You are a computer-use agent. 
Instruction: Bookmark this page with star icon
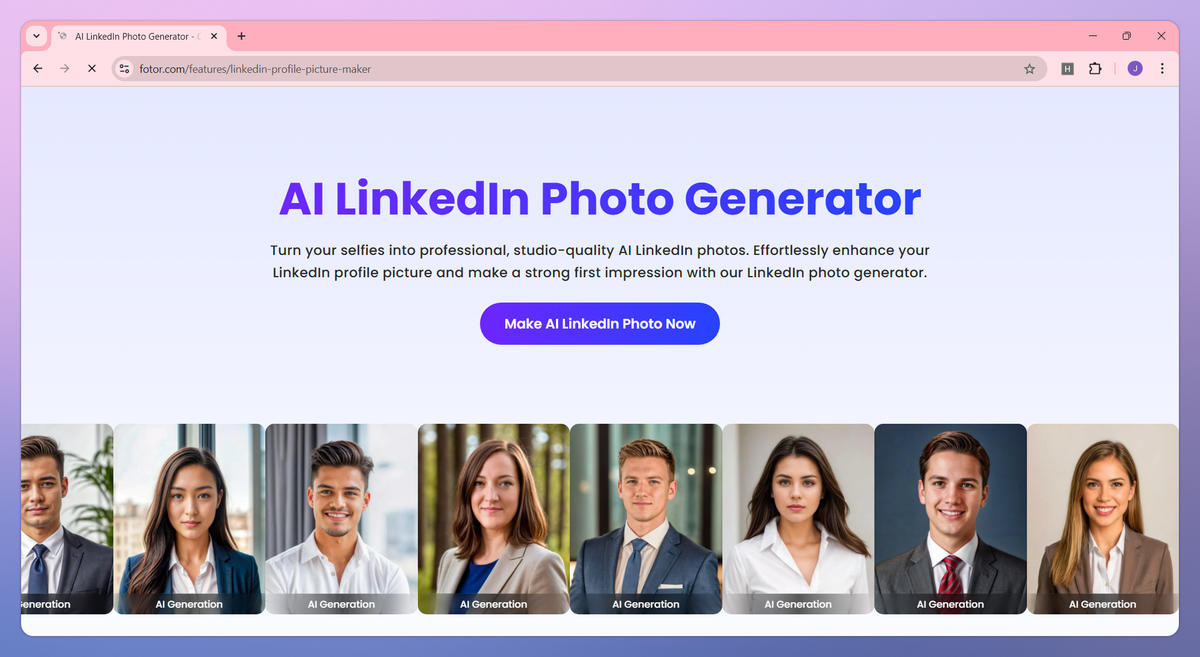click(x=1029, y=69)
